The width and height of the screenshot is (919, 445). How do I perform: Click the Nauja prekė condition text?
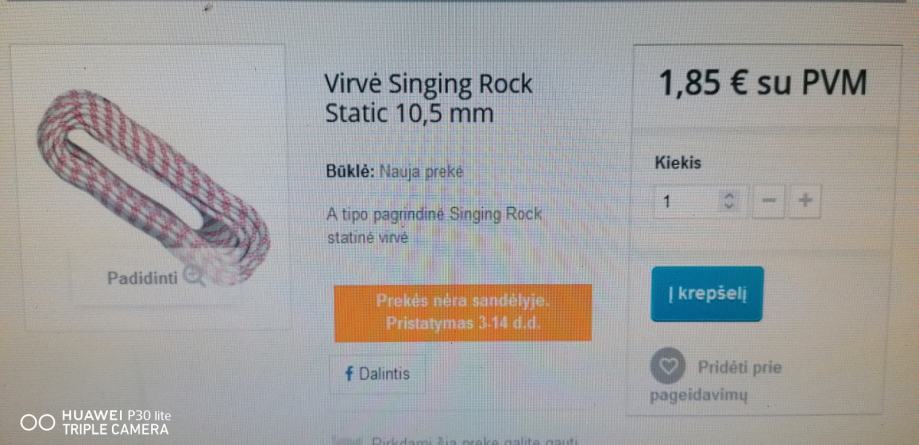[421, 172]
